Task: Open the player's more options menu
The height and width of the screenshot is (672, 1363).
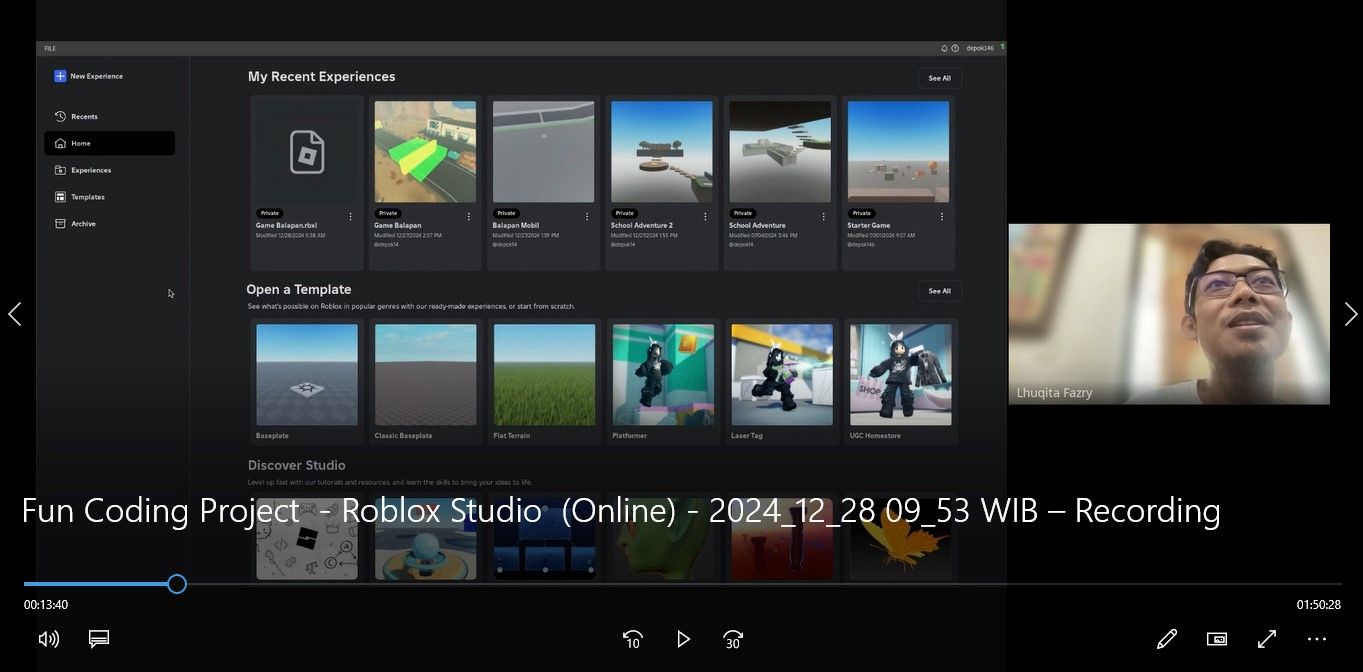Action: click(1317, 639)
